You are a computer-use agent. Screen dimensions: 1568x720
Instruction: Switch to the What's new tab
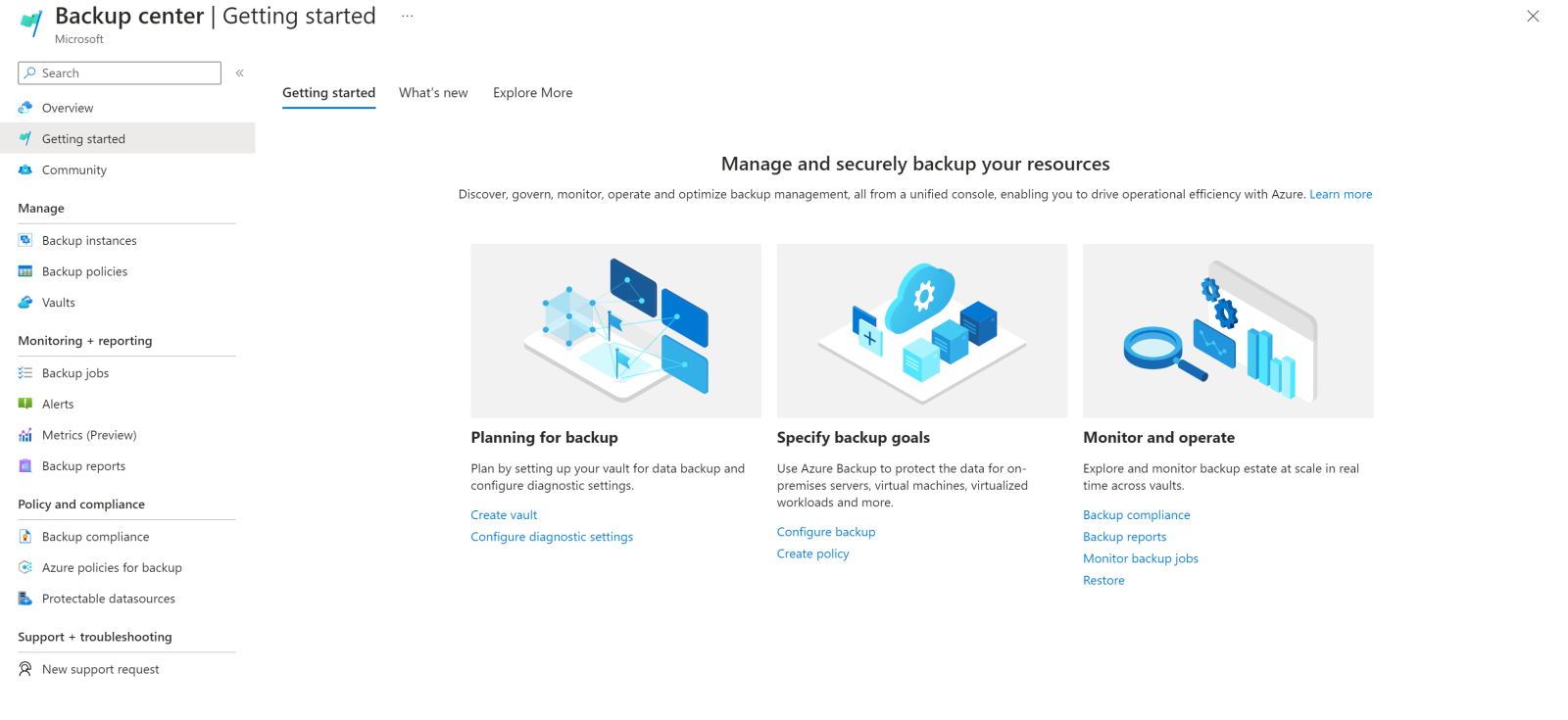[x=433, y=93]
